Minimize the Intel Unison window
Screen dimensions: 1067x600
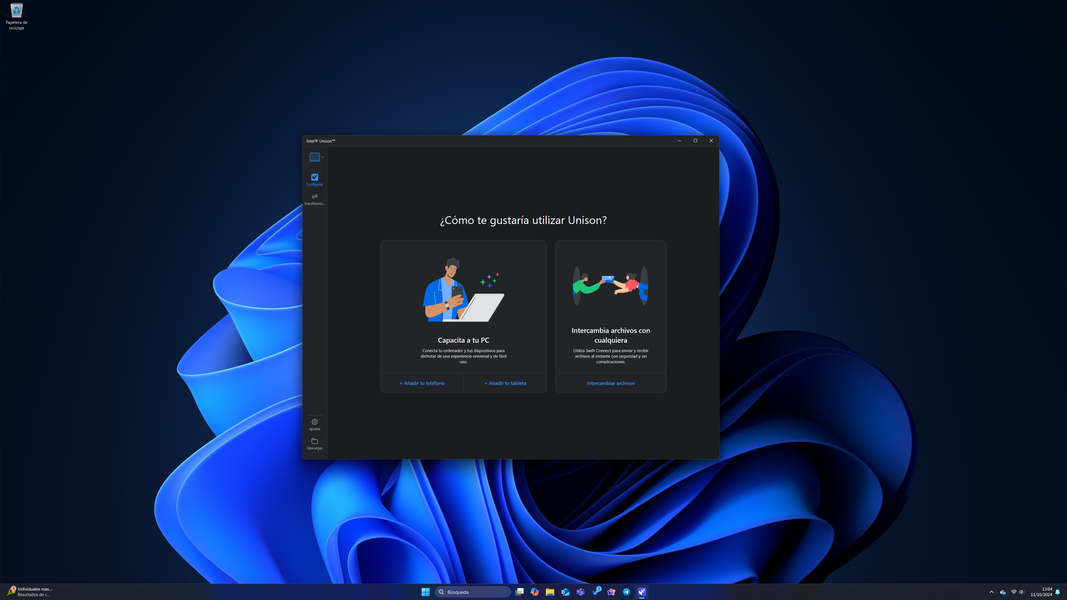tap(679, 141)
